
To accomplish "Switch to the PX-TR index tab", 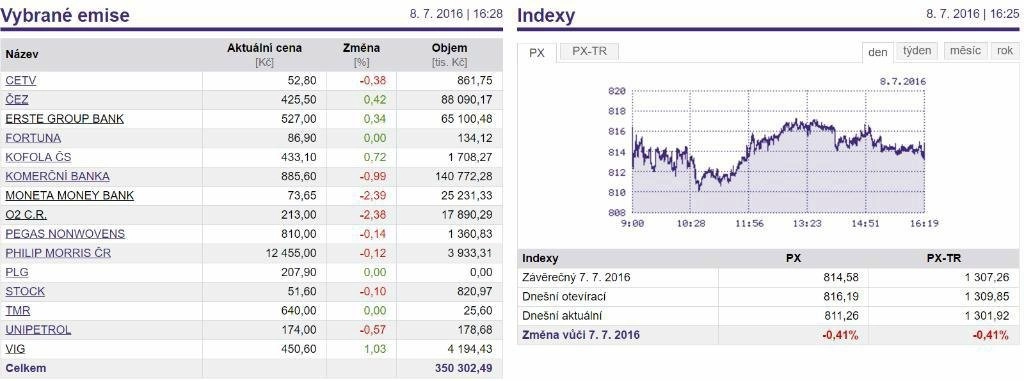I will coord(589,52).
